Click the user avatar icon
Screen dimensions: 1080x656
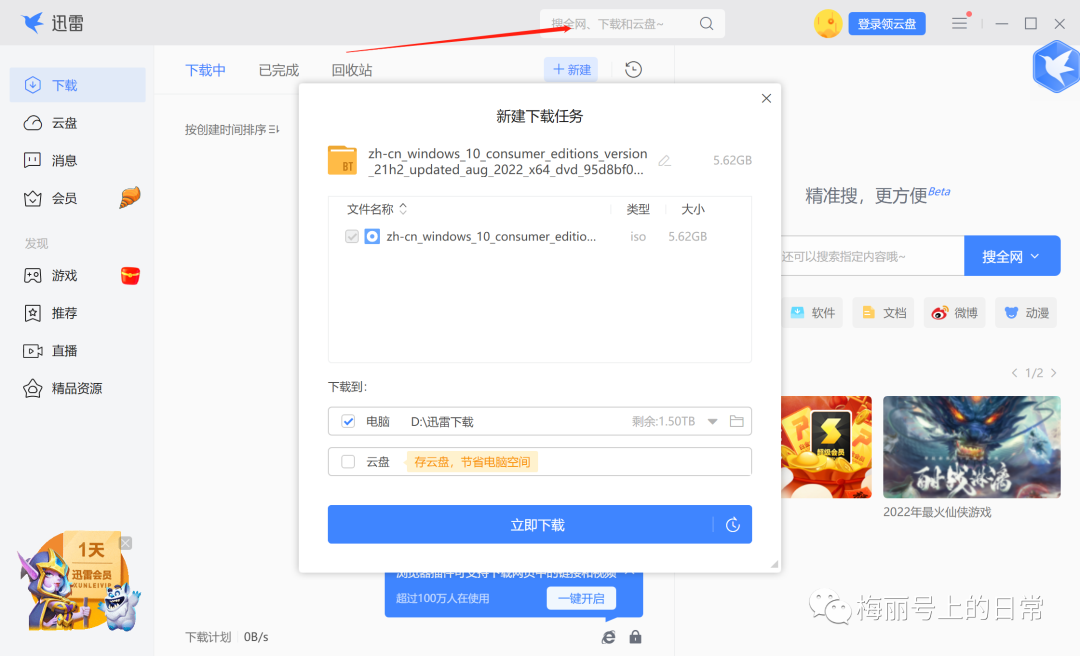click(828, 23)
